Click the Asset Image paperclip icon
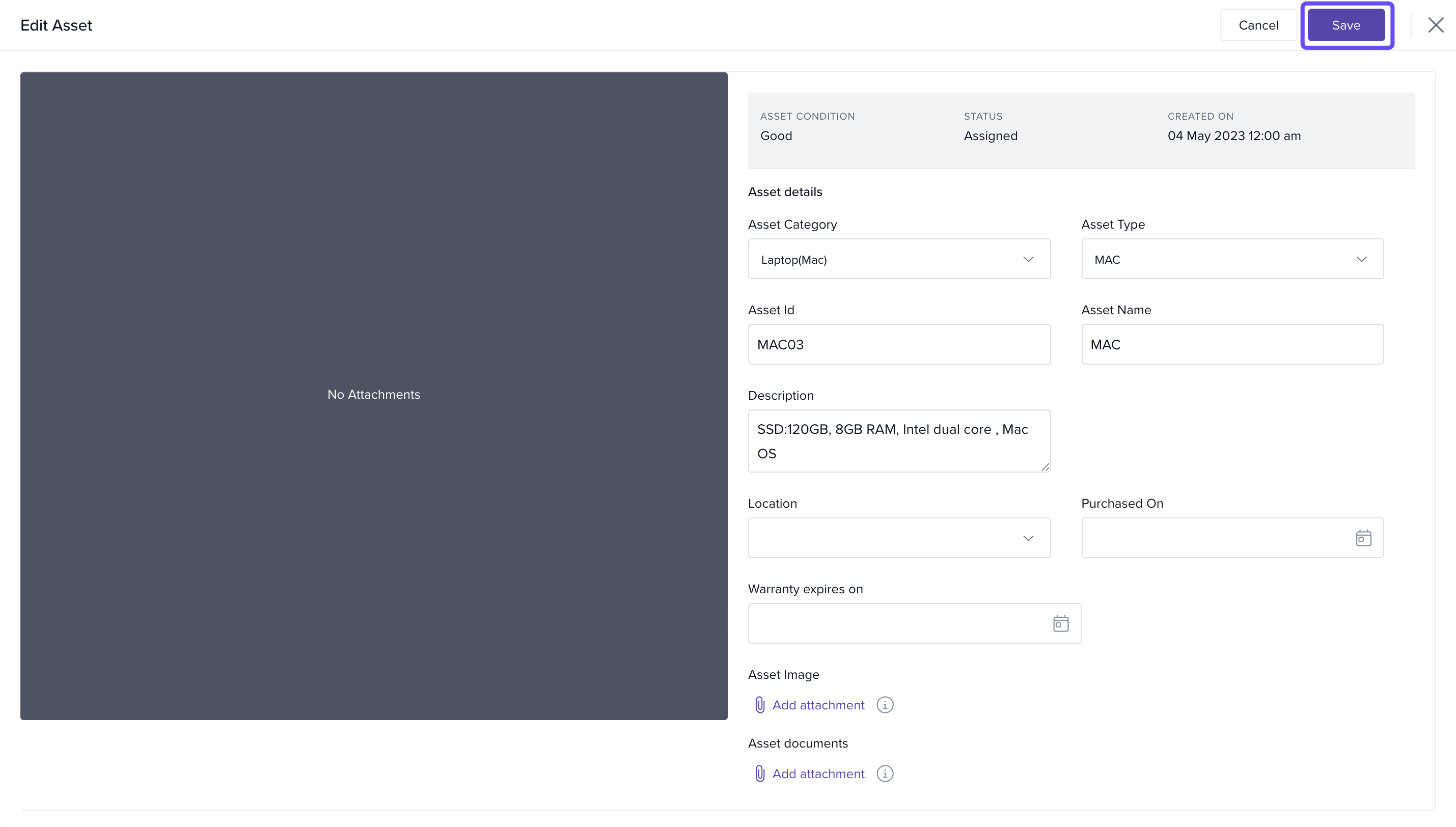The height and width of the screenshot is (827, 1456). (760, 705)
